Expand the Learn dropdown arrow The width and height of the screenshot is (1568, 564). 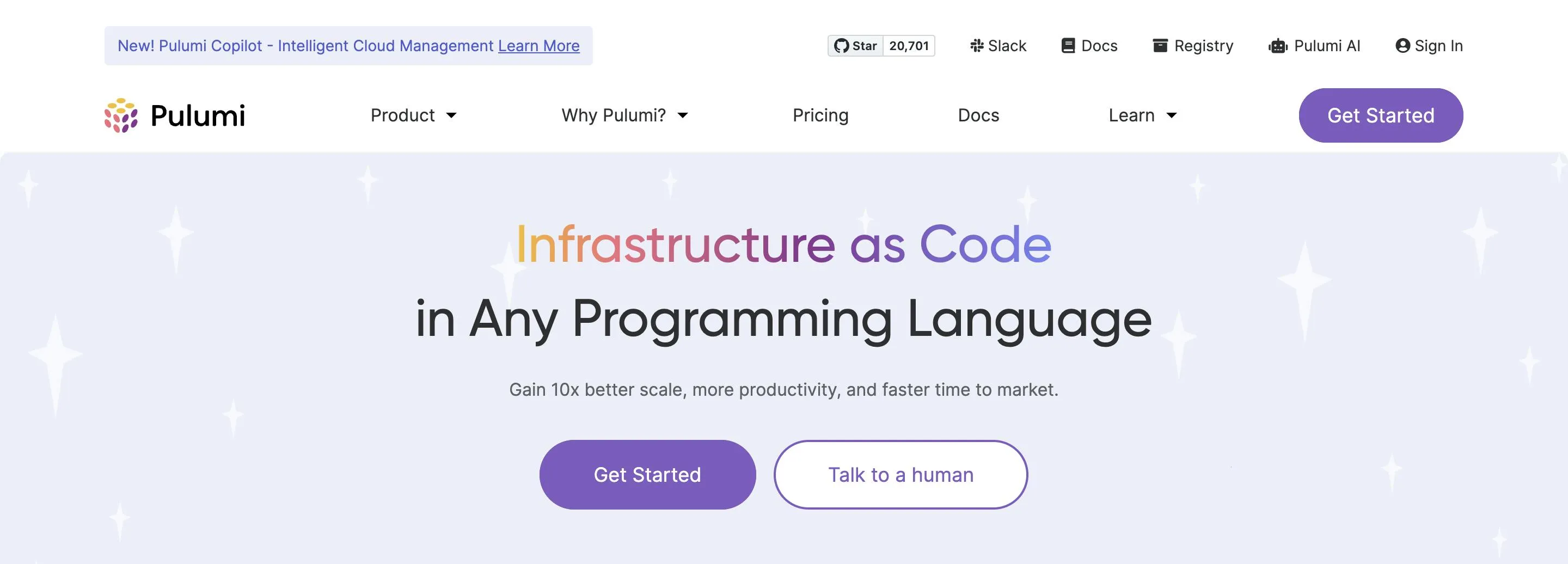(1171, 115)
